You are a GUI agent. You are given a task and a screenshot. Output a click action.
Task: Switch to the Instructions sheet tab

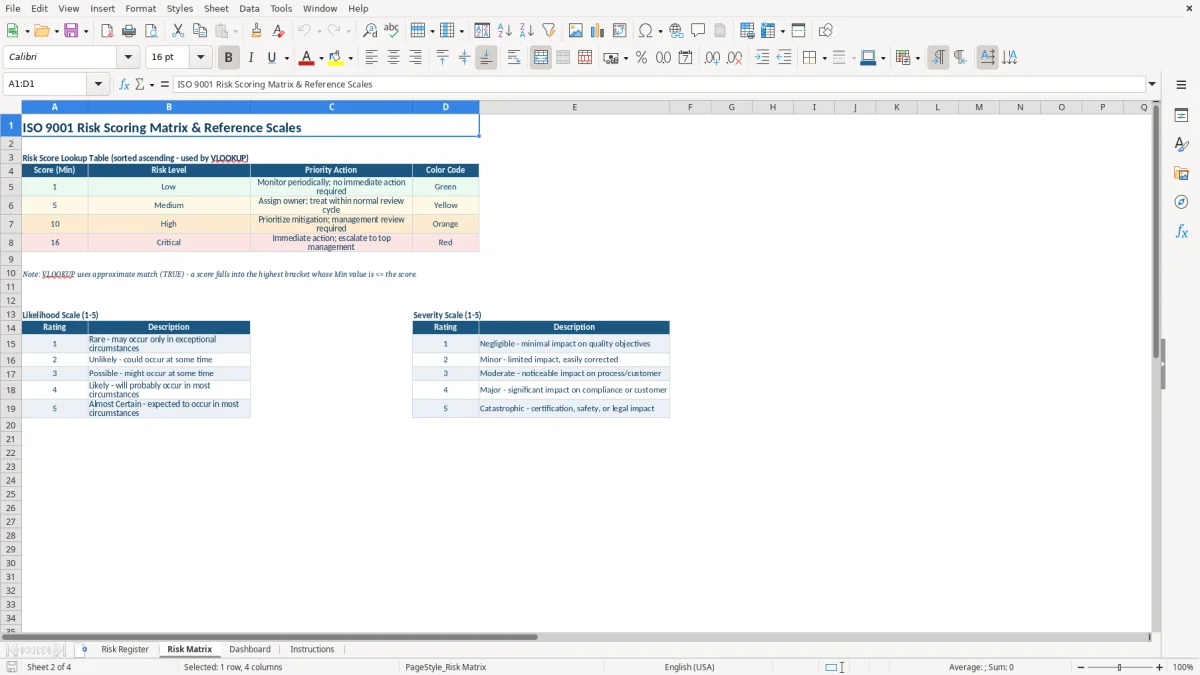(x=312, y=649)
